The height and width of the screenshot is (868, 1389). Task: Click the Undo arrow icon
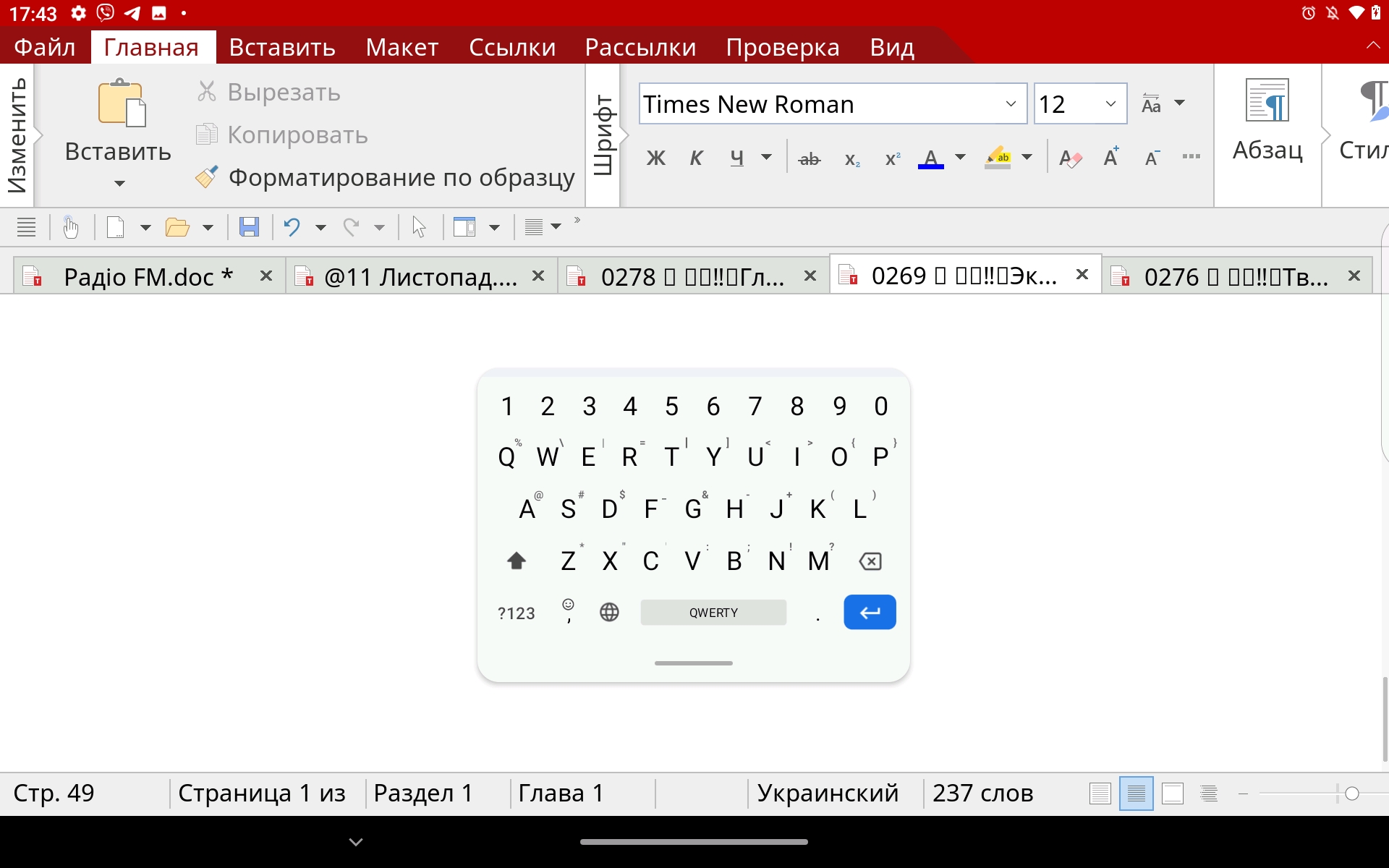coord(292,227)
